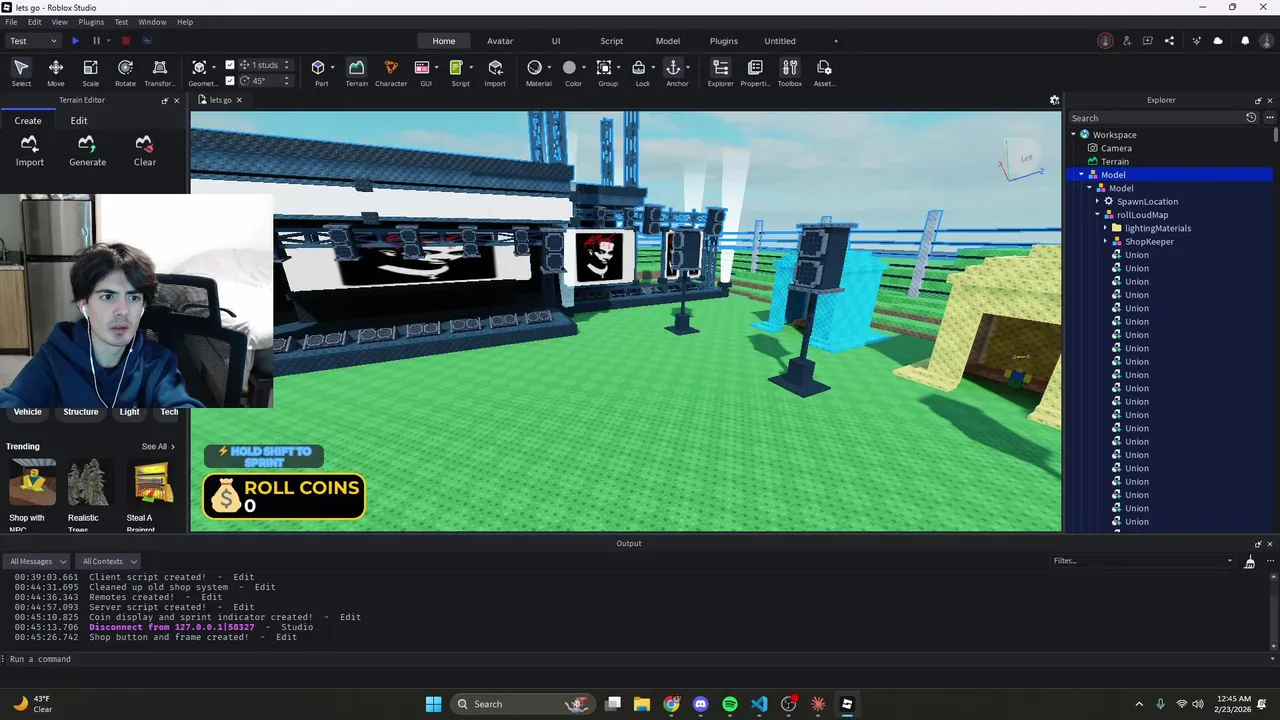Open the notifications bell
Viewport: 1280px width, 720px height.
(1245, 41)
